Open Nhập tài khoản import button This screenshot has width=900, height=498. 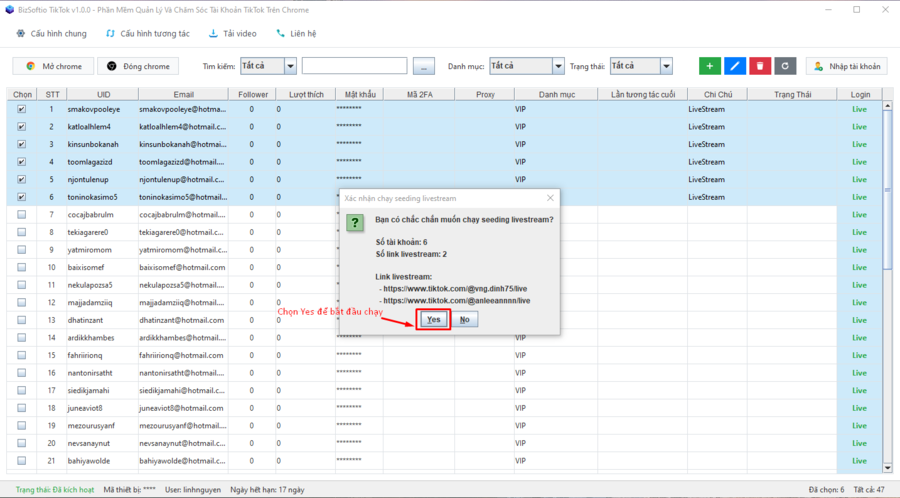point(846,66)
